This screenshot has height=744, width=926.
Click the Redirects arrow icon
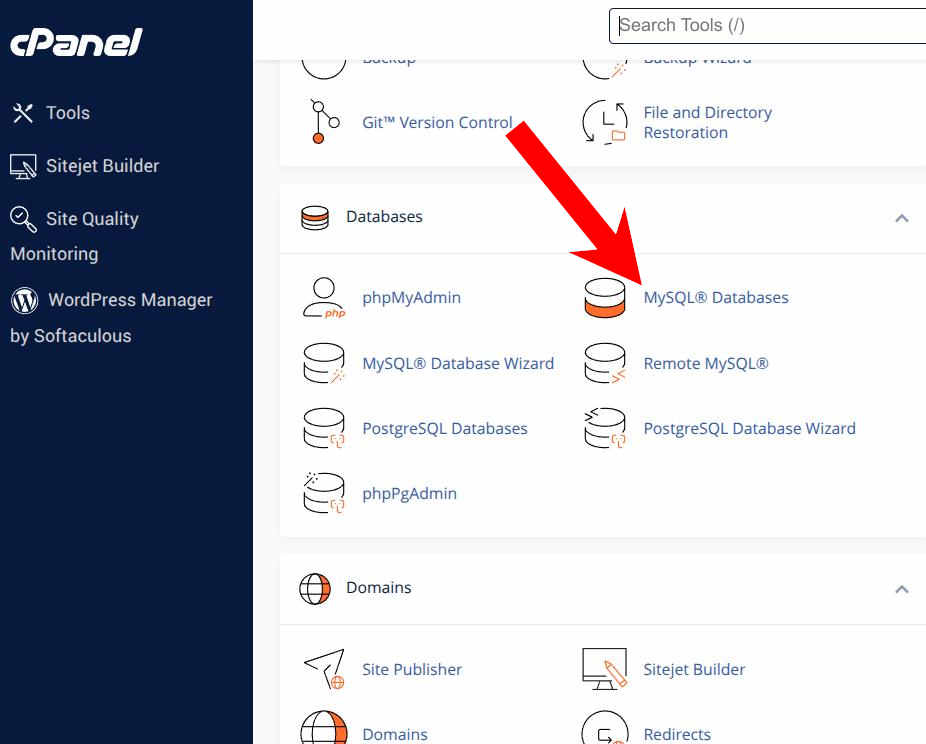tap(605, 728)
